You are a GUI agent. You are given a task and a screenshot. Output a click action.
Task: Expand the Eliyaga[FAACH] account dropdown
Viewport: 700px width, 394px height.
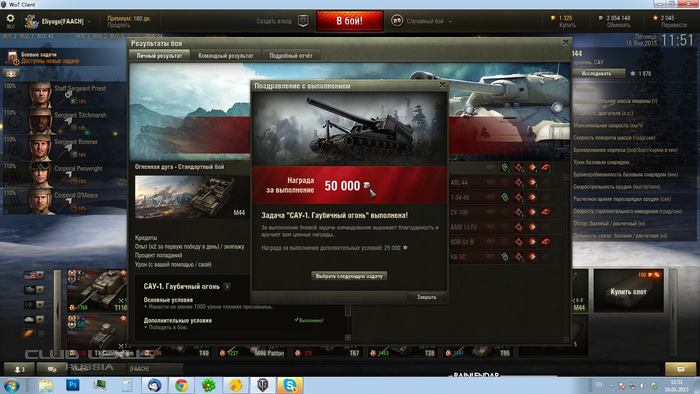(89, 21)
